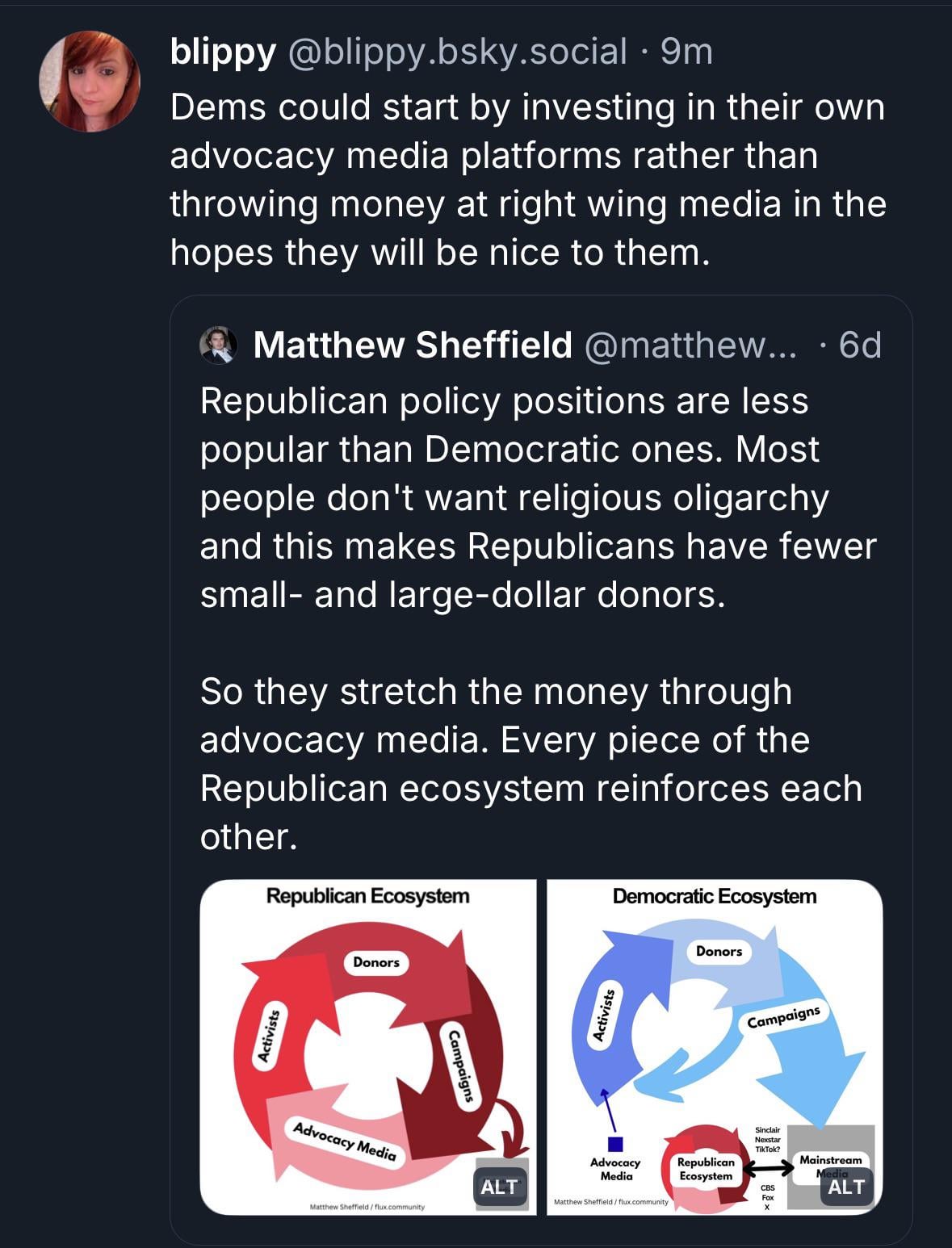Click the Campaigns label in Democratic diagram

click(783, 1018)
